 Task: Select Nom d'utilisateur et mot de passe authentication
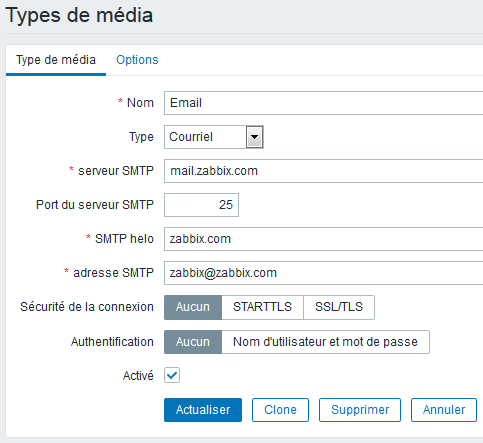[x=325, y=342]
